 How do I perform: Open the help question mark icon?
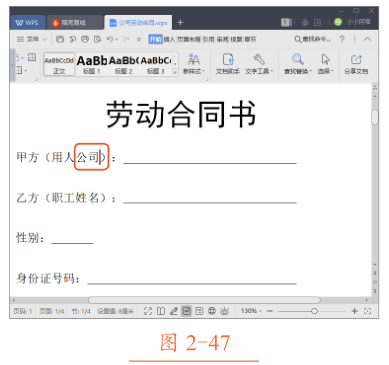click(x=342, y=39)
